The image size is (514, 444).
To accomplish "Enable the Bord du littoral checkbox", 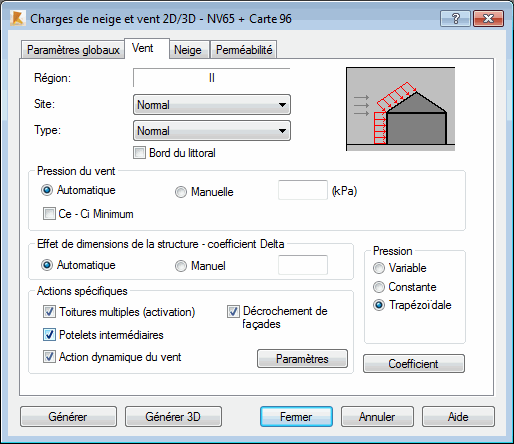I will (139, 153).
